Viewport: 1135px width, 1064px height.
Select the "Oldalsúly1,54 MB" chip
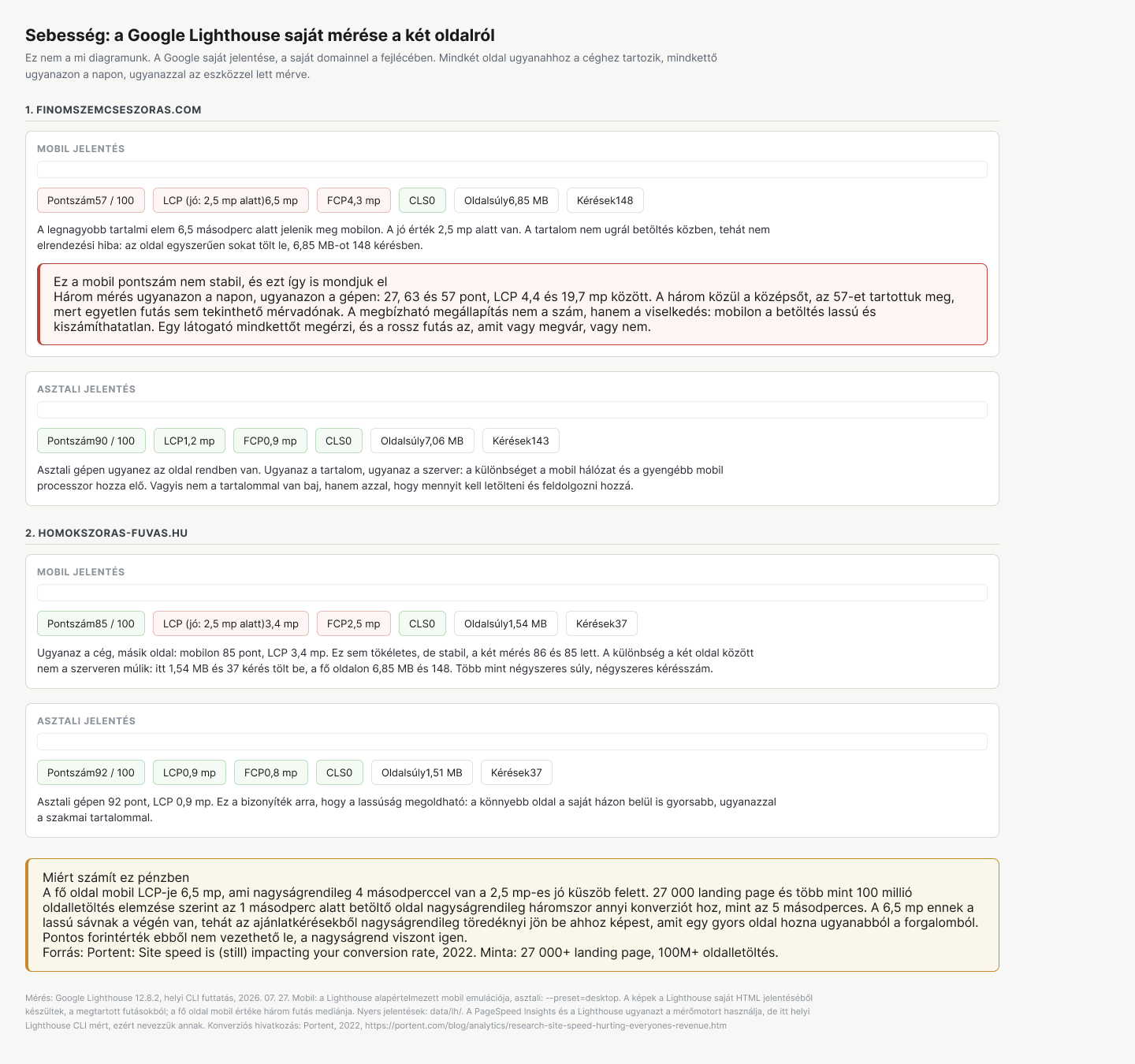[506, 623]
